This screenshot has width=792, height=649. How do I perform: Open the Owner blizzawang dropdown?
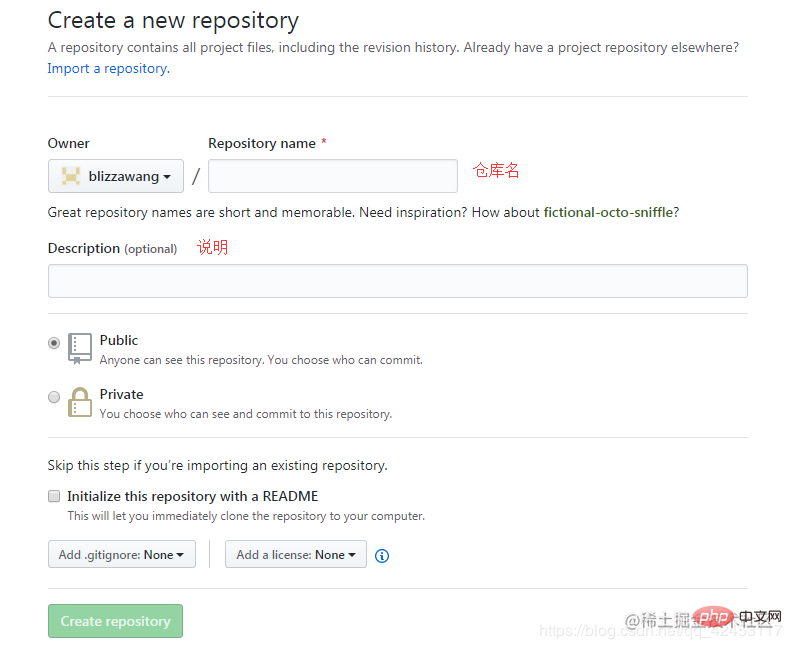pos(116,176)
